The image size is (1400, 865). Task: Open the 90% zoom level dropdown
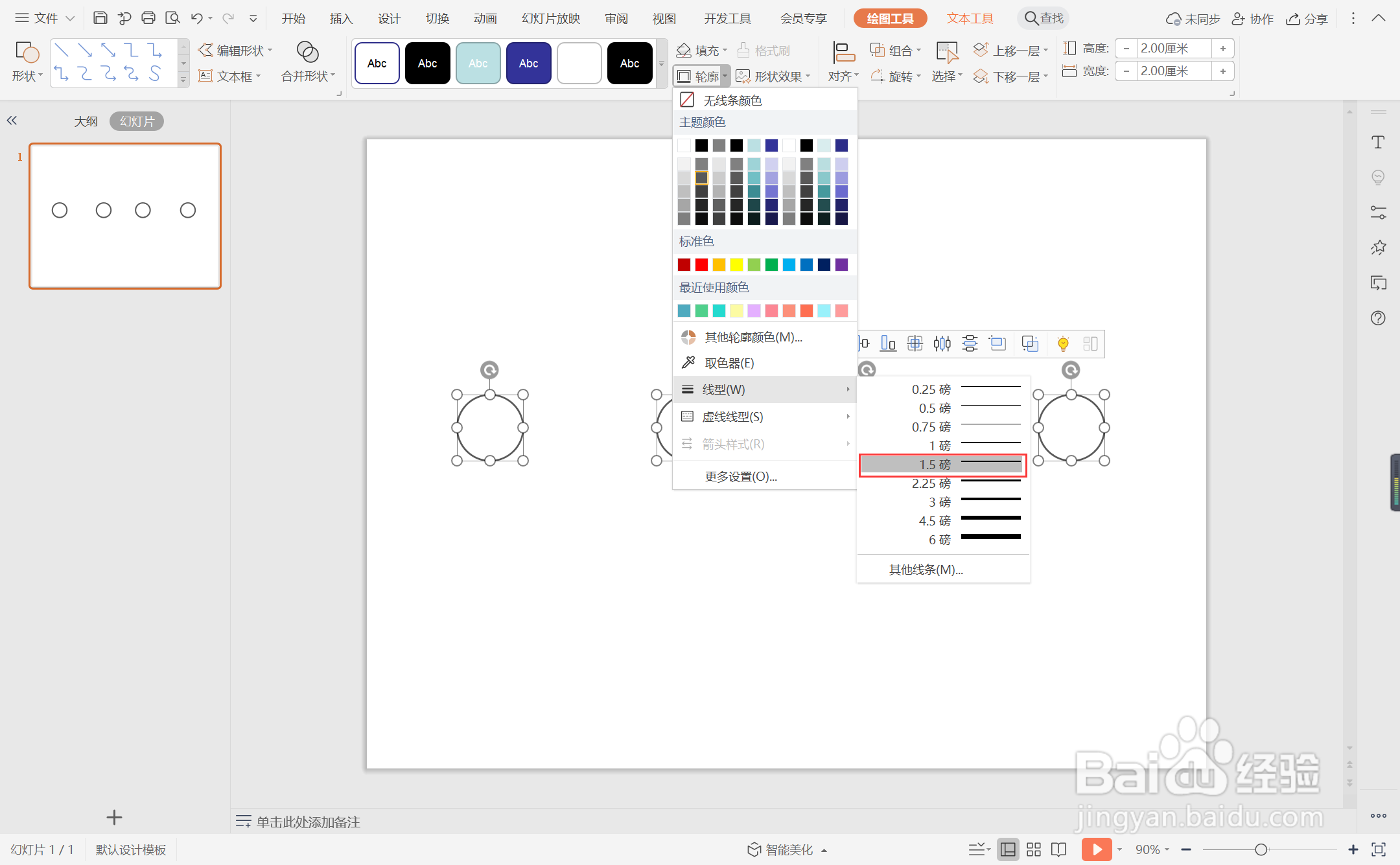[x=1152, y=849]
